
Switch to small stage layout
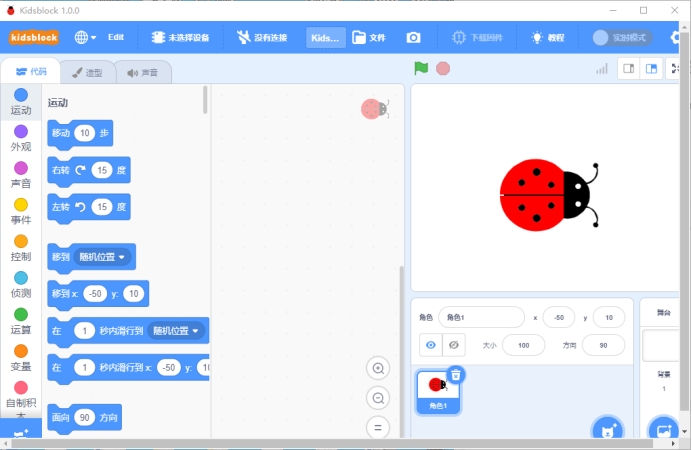click(628, 68)
